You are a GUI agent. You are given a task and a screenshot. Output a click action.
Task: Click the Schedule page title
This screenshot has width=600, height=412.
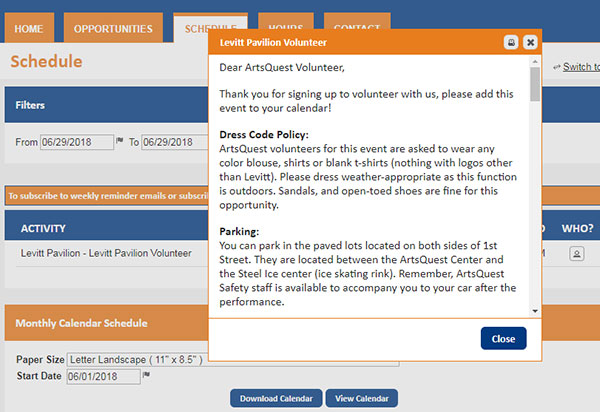46,61
